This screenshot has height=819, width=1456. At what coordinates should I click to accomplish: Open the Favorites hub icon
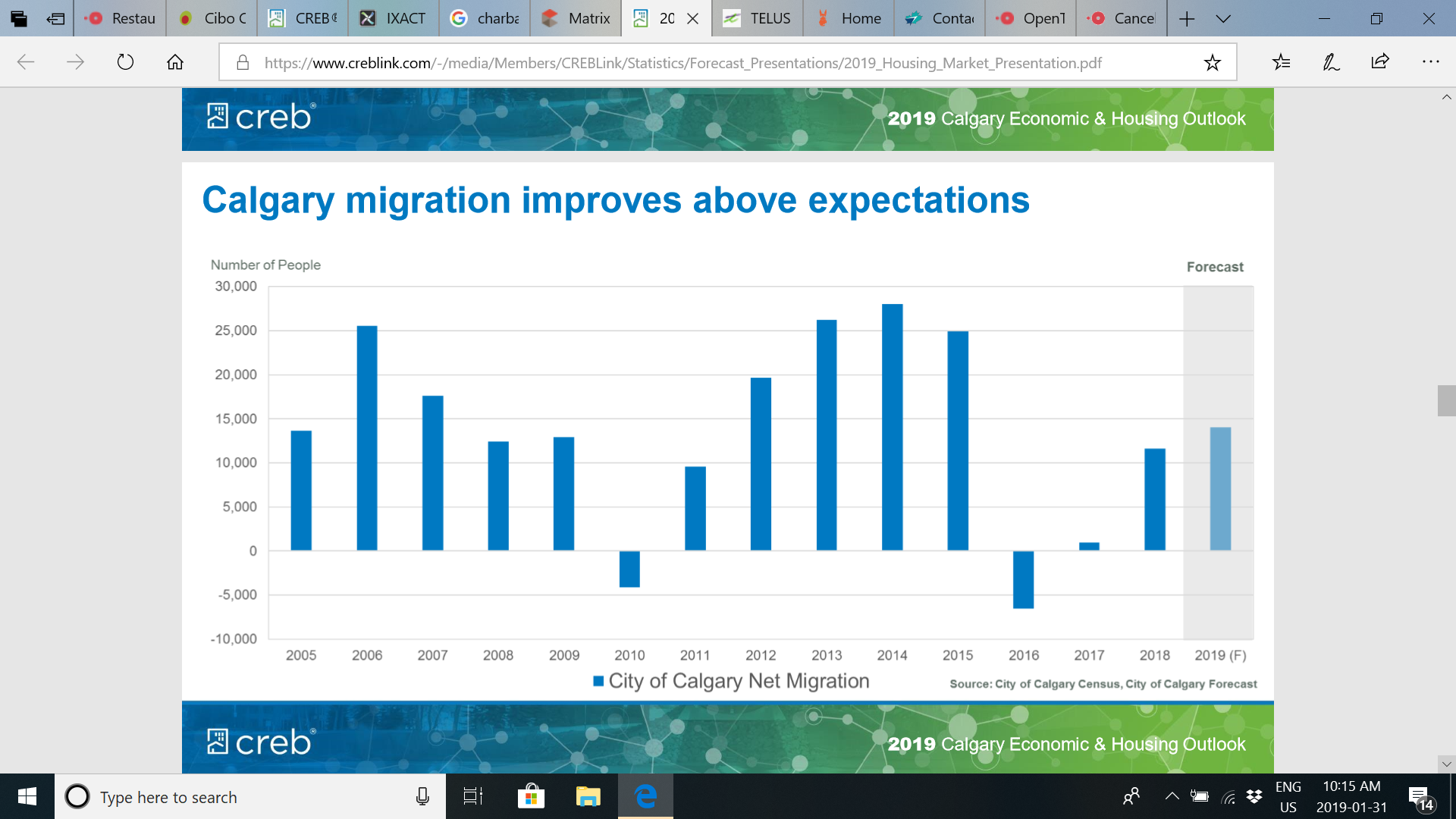1282,62
